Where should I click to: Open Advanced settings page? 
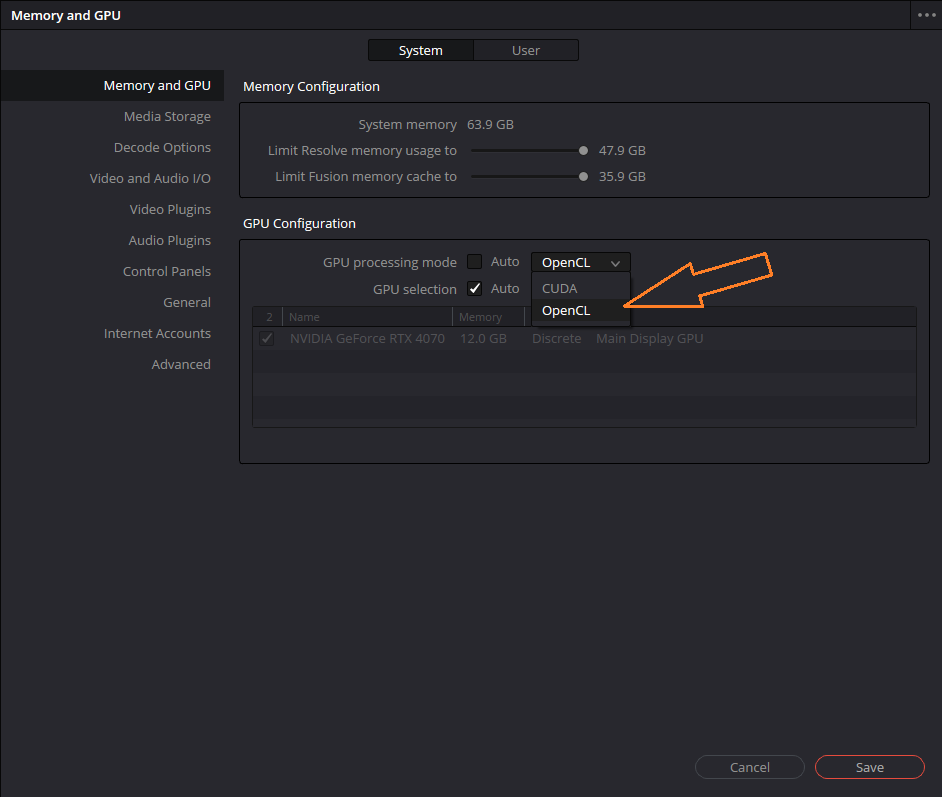[181, 365]
